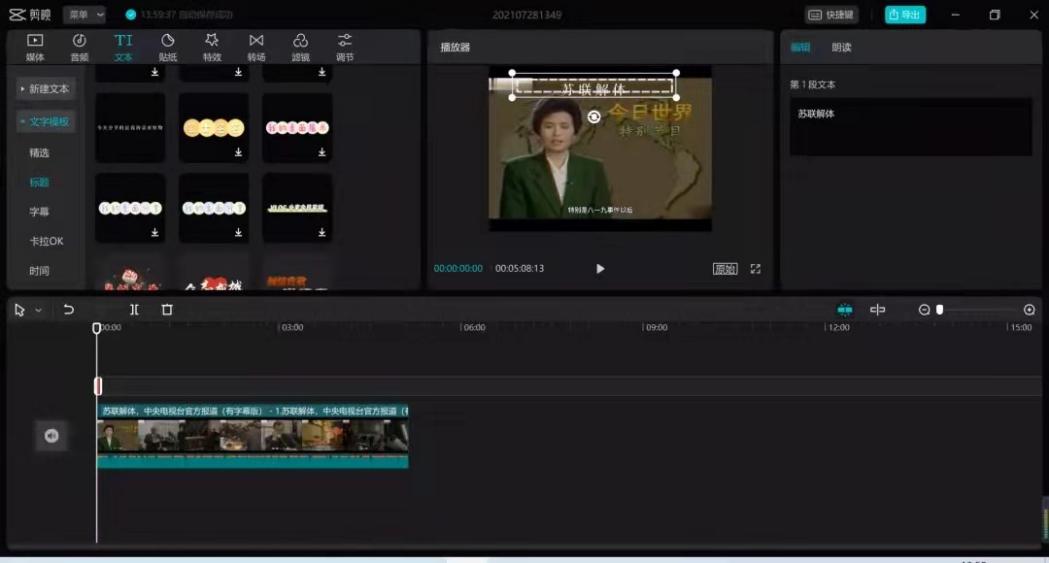Open the 音频 audio panel
1049x563 pixels.
[x=80, y=47]
